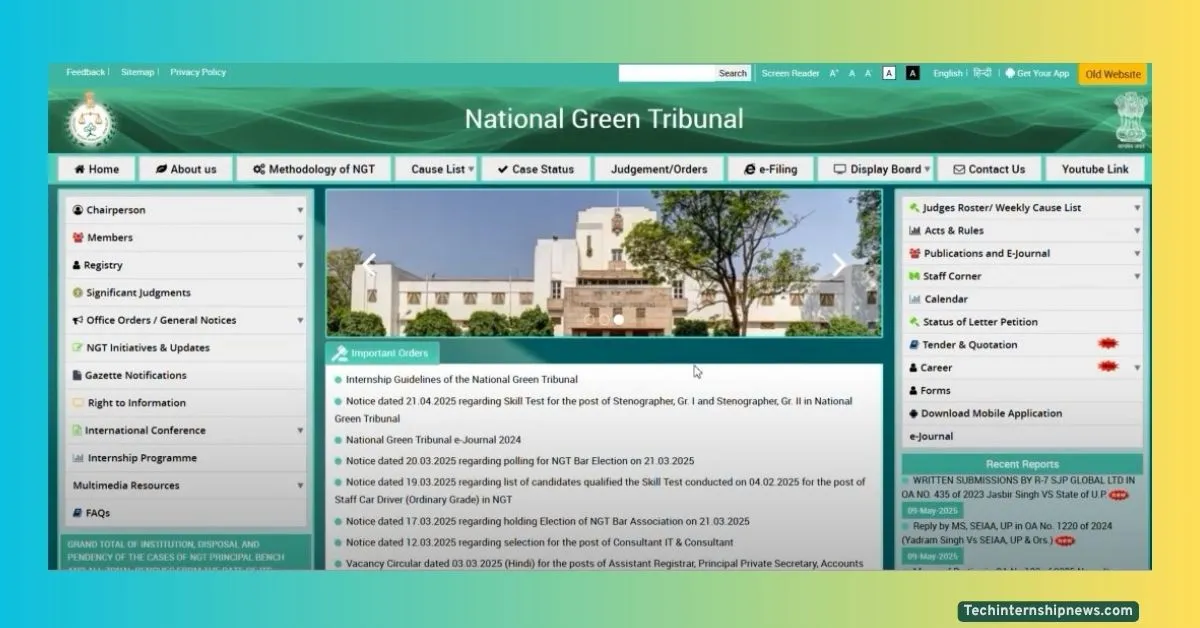Open Tender & Quotation sidebar item
Image resolution: width=1200 pixels, height=628 pixels.
pos(1022,345)
